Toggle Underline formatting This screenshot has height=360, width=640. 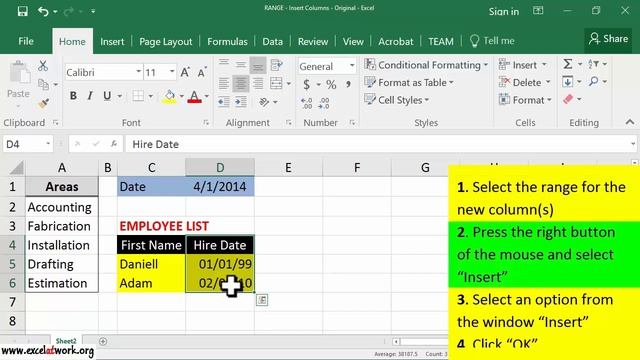(x=107, y=96)
